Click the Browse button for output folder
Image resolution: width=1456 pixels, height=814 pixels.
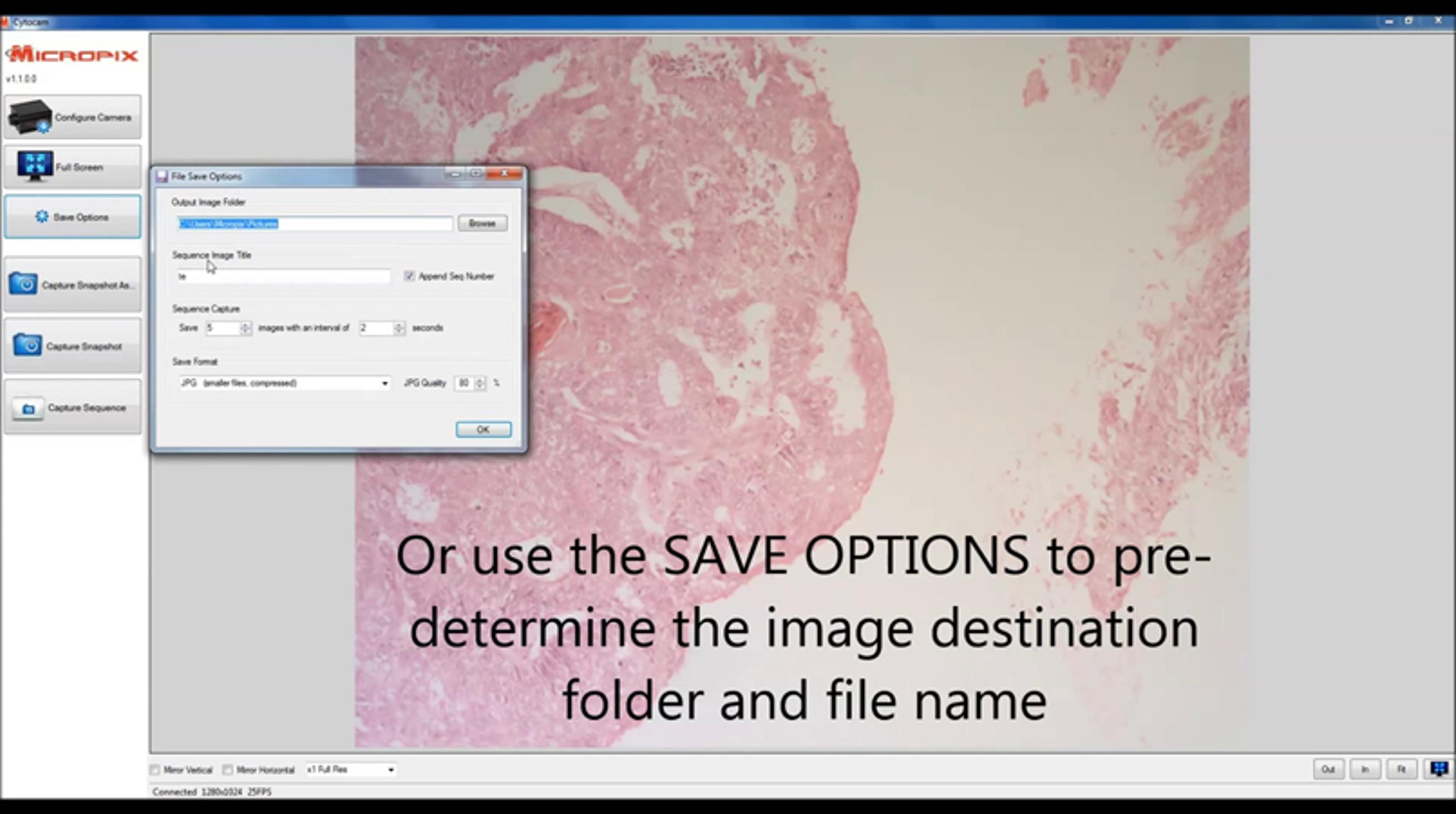[482, 223]
